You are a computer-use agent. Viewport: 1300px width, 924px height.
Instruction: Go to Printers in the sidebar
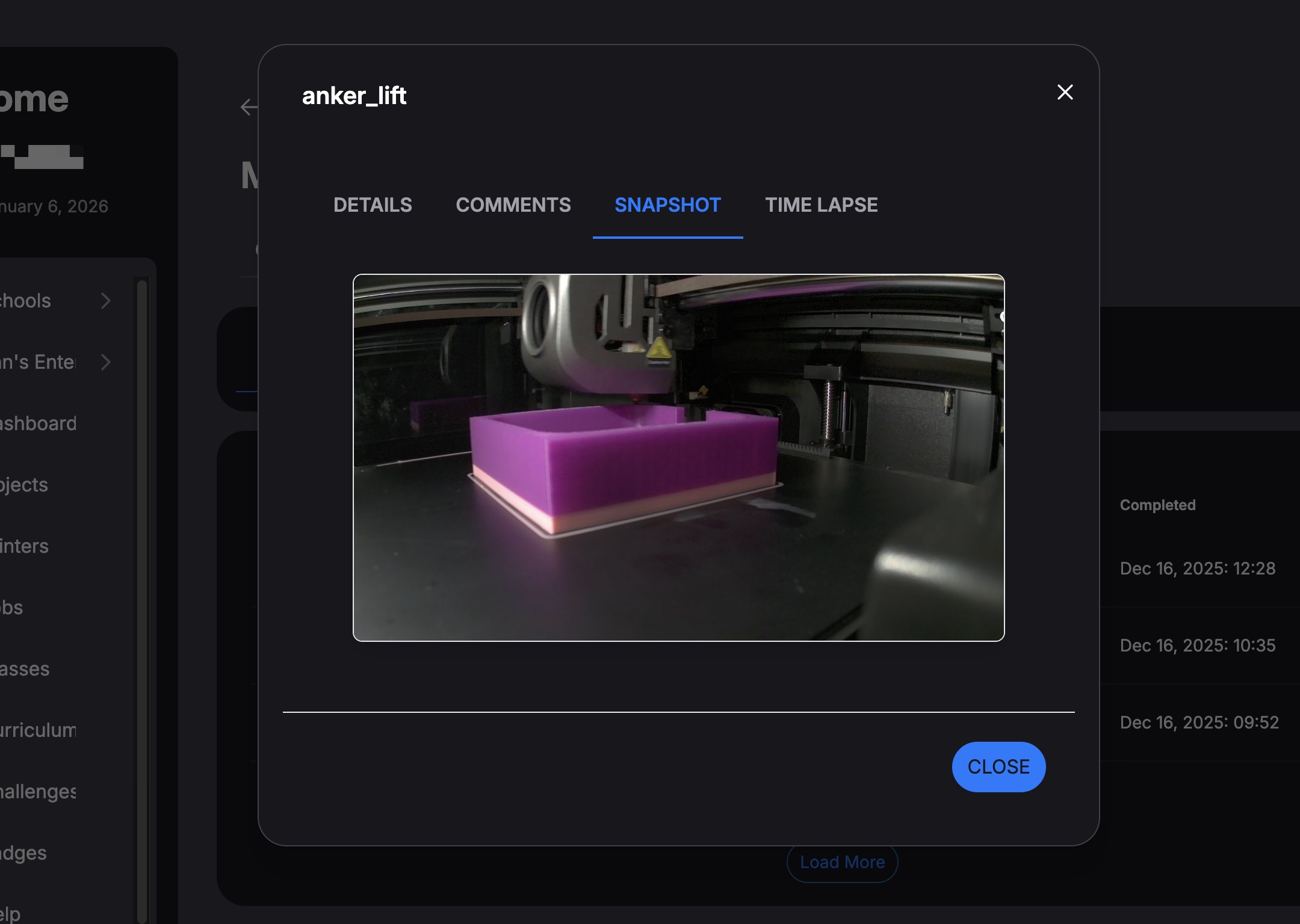[x=24, y=546]
